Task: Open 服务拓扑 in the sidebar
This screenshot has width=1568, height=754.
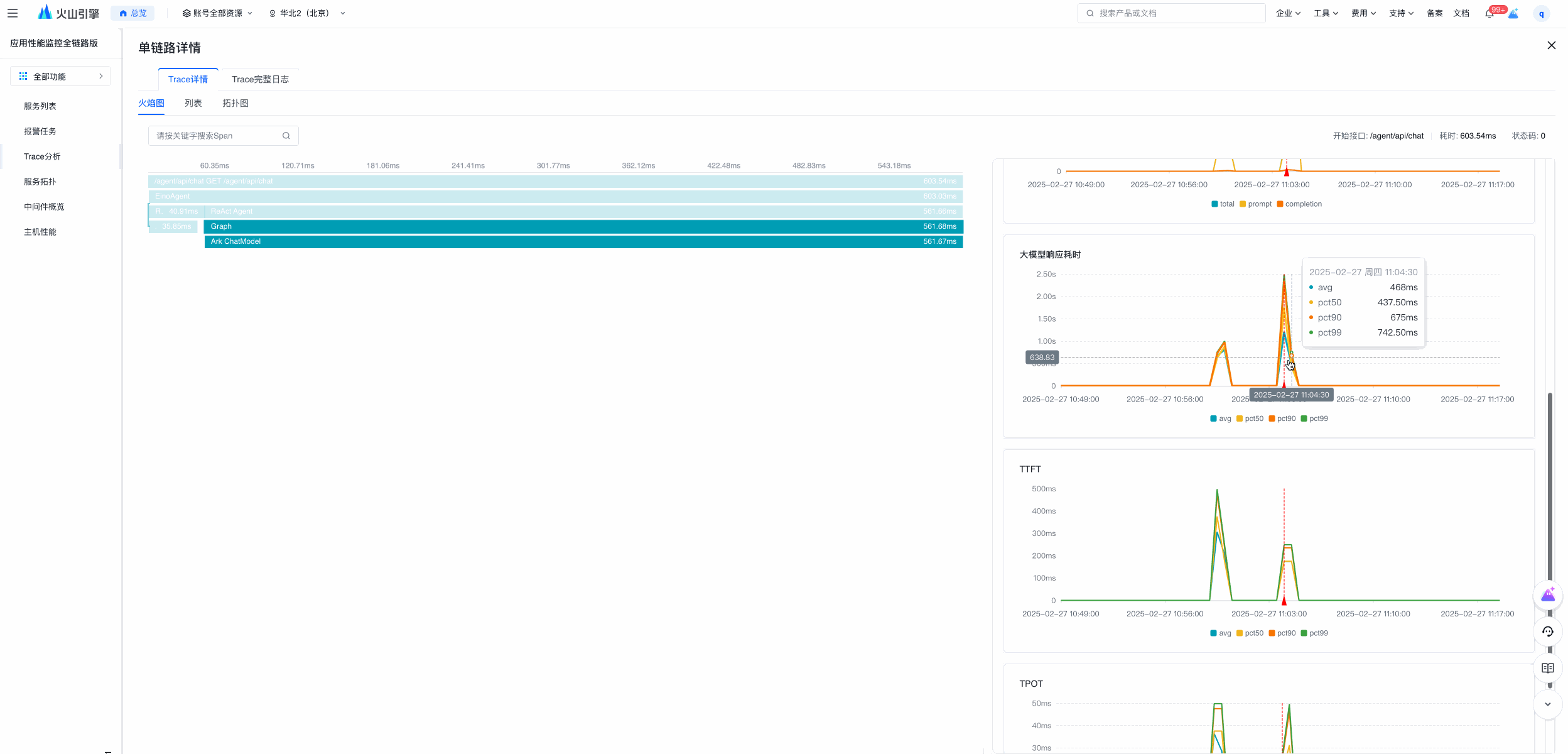Action: [40, 182]
